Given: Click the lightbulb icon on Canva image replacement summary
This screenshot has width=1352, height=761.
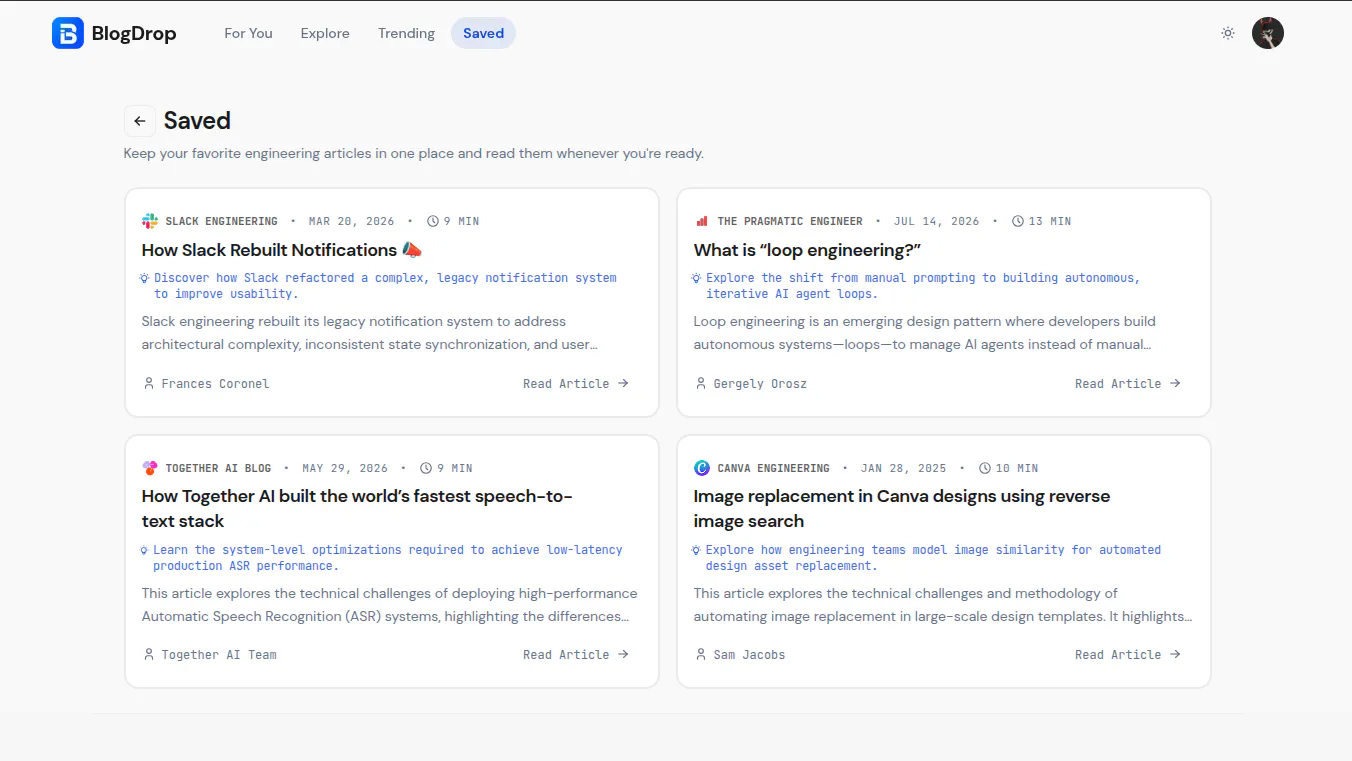Looking at the screenshot, I should pos(697,550).
